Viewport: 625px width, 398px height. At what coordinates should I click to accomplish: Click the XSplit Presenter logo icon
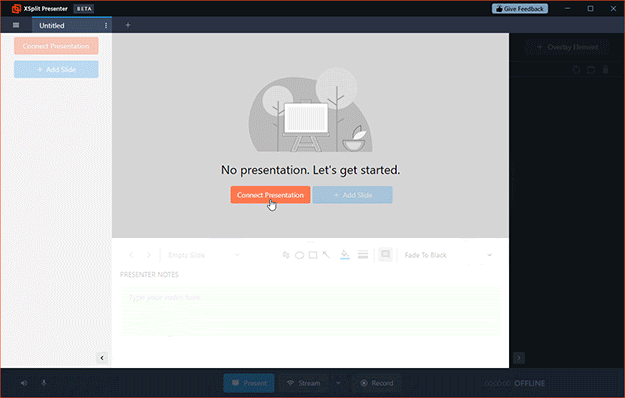(x=16, y=8)
